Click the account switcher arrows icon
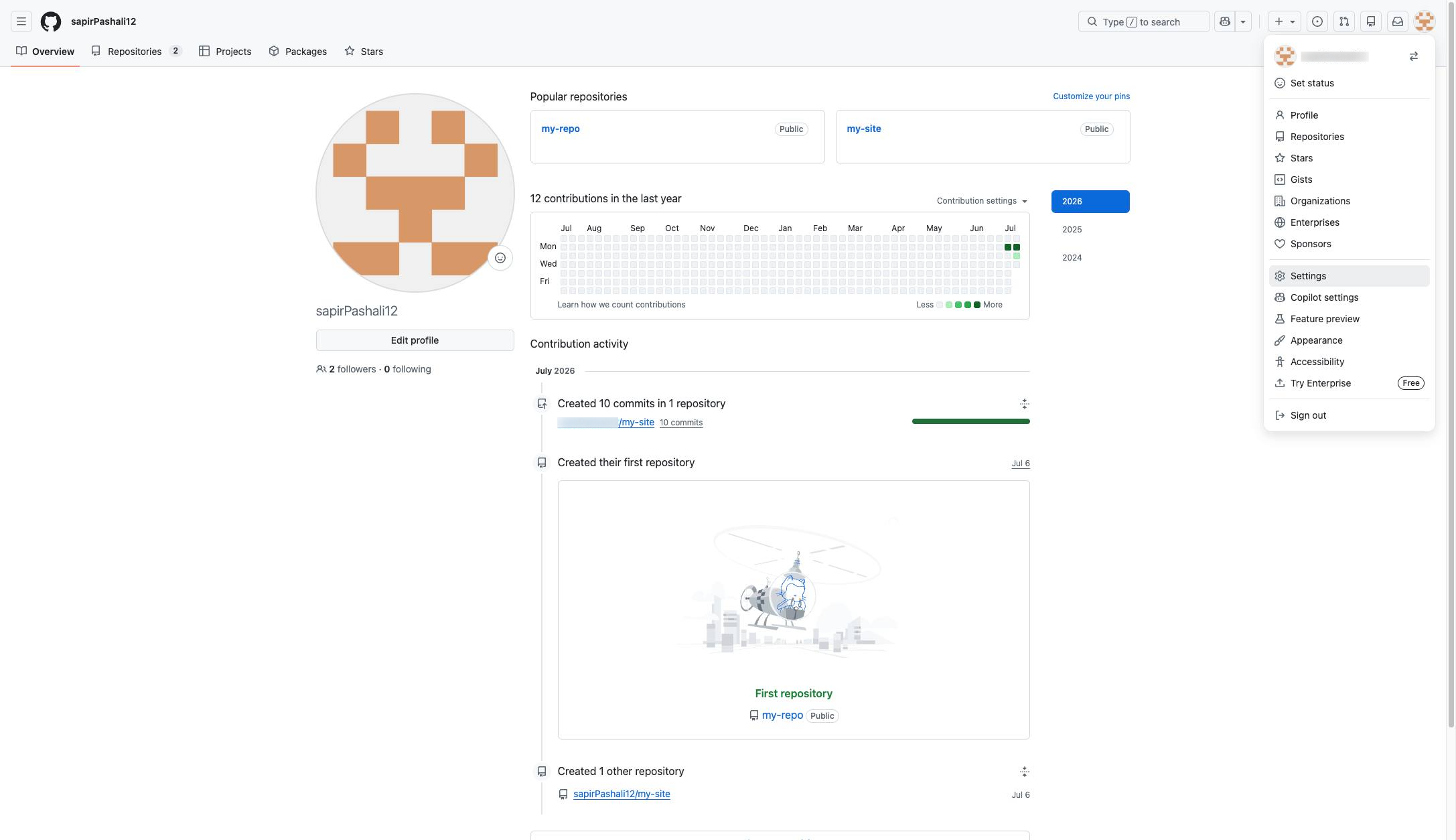Screen dimensions: 1456x840 click(1414, 56)
